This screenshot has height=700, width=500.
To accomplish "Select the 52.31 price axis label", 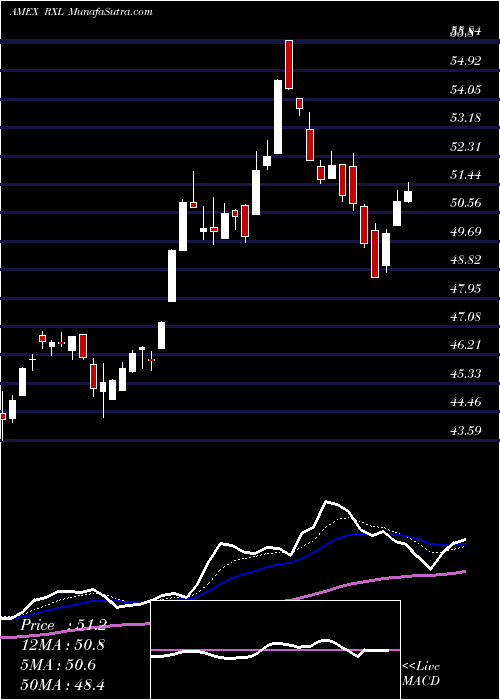I will [466, 146].
